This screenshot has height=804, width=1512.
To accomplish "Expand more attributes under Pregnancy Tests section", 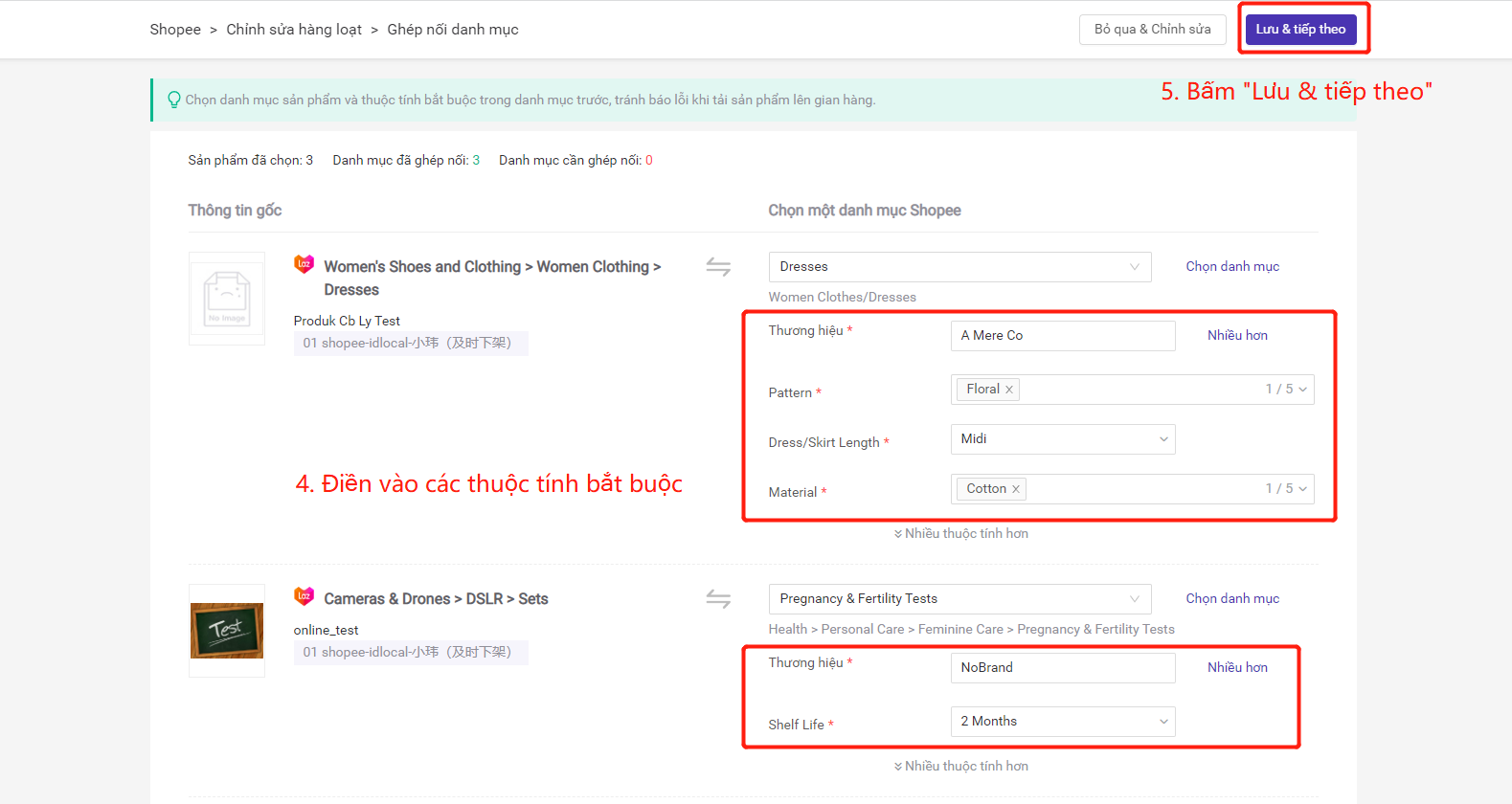I will point(960,767).
